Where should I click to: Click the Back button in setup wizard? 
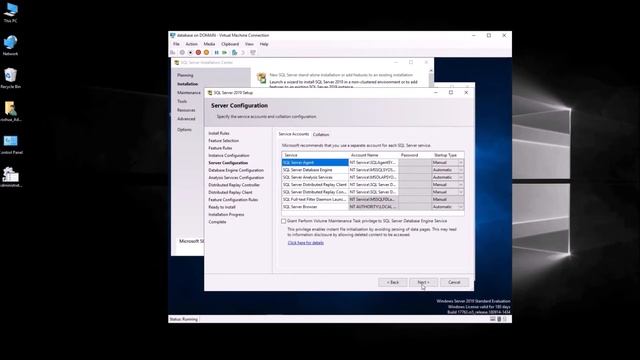pyautogui.click(x=393, y=282)
